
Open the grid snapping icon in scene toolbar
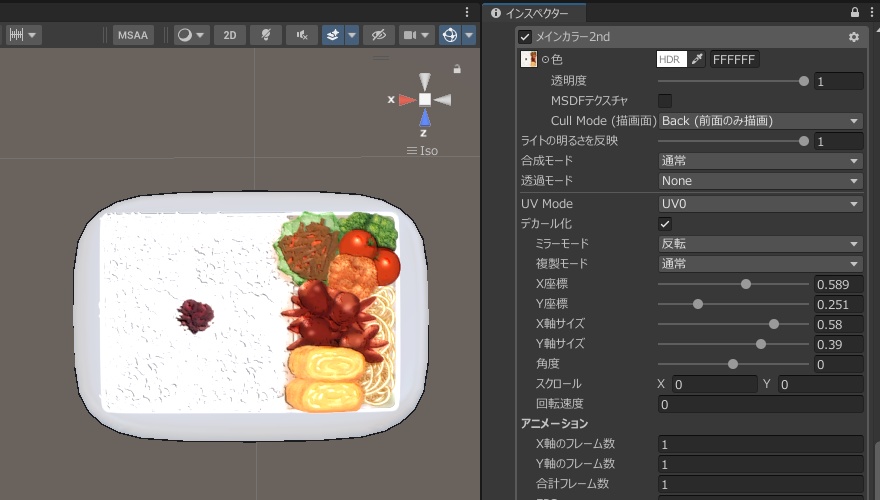16,35
